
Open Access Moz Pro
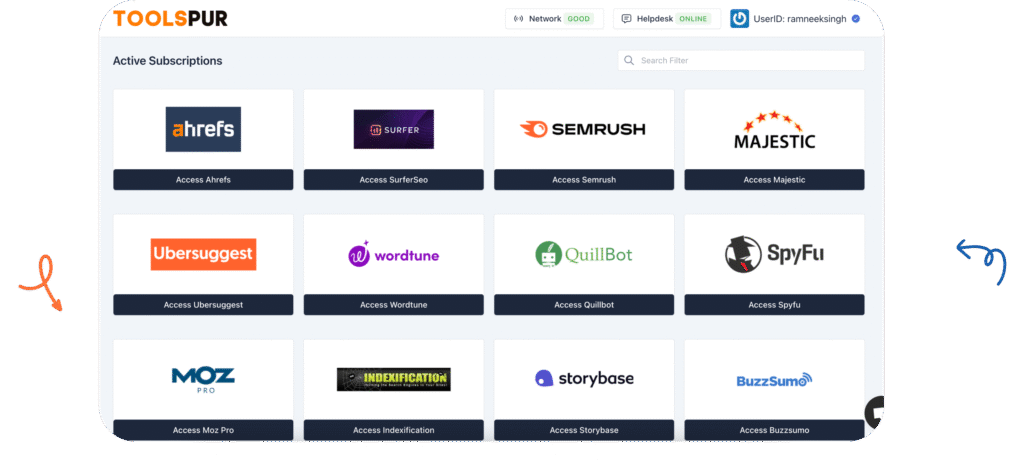[x=203, y=430]
